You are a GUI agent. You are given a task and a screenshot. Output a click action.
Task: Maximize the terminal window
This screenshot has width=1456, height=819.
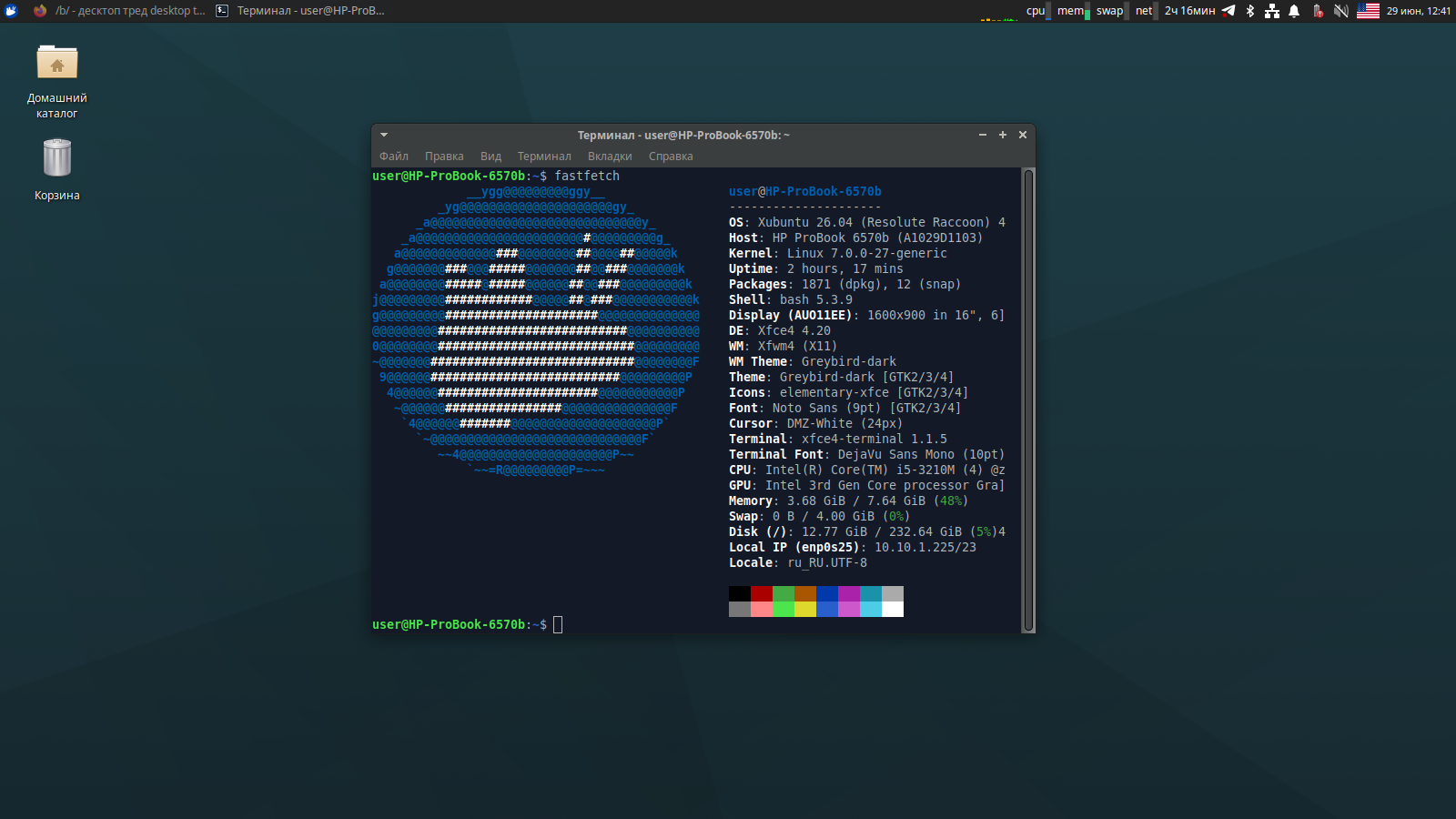coord(1003,135)
